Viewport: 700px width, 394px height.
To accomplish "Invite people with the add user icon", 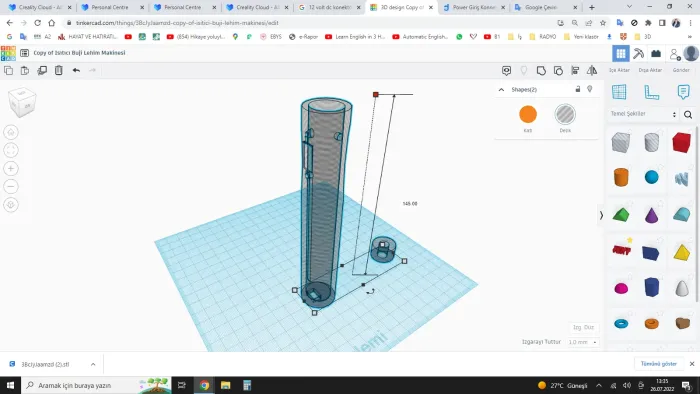I will tap(675, 54).
